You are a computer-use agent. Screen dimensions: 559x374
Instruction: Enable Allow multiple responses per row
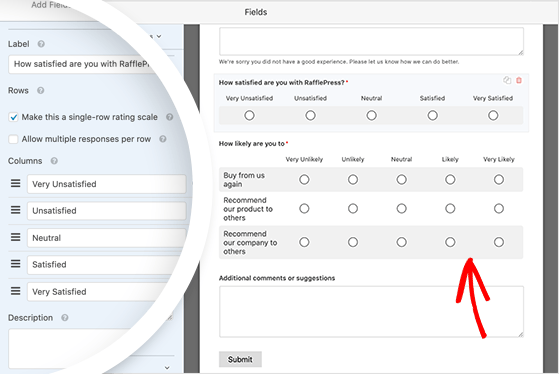click(14, 139)
